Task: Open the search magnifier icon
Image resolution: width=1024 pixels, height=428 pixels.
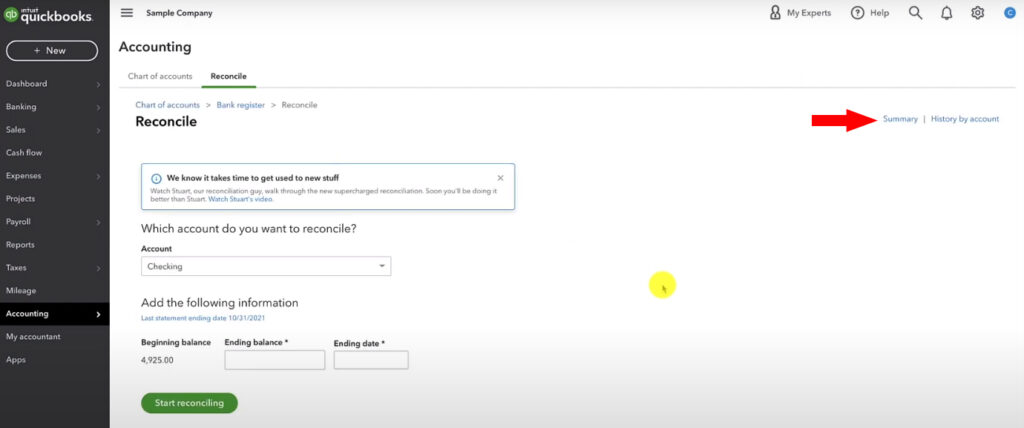Action: pyautogui.click(x=916, y=13)
